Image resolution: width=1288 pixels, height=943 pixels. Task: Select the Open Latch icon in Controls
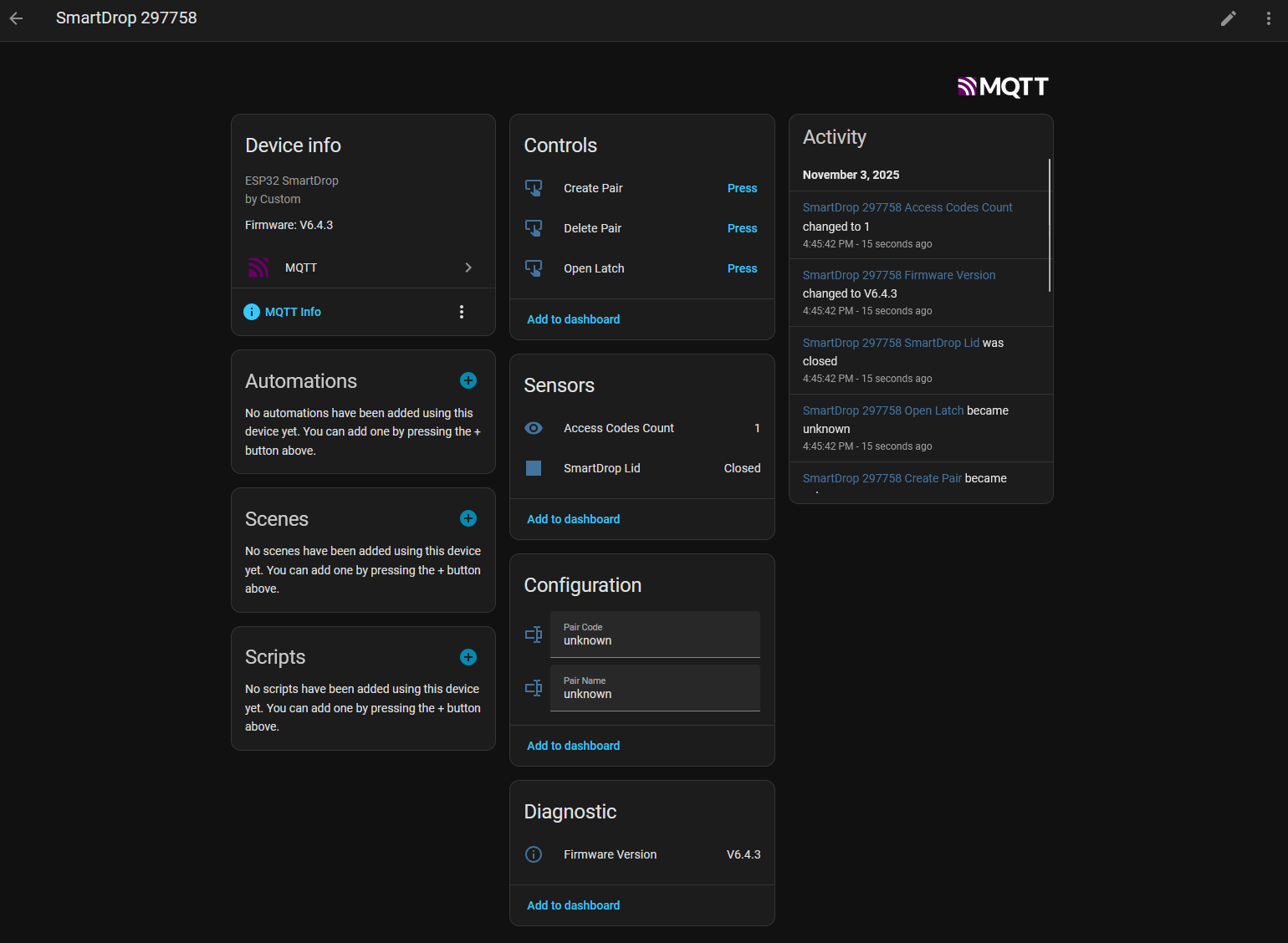(534, 268)
